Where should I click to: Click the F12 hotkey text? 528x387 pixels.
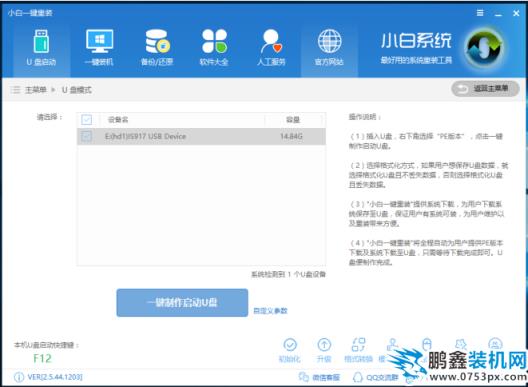42,358
